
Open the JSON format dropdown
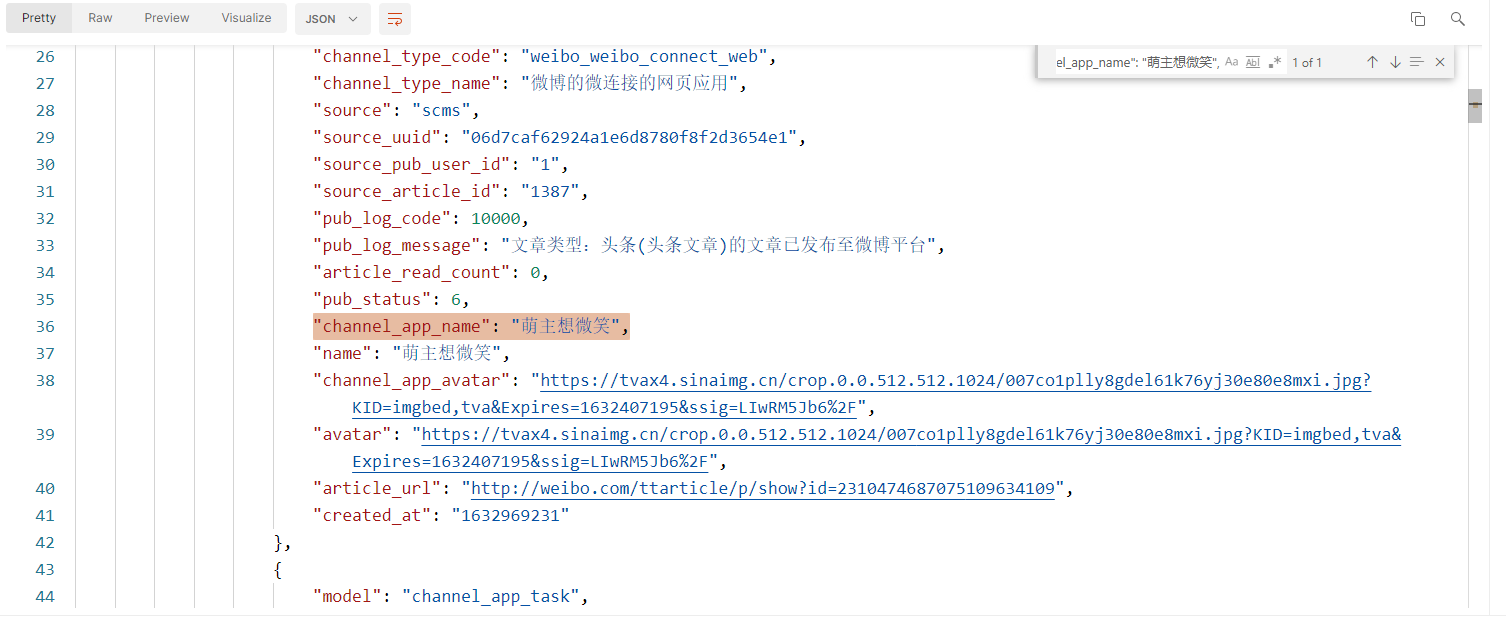point(333,19)
